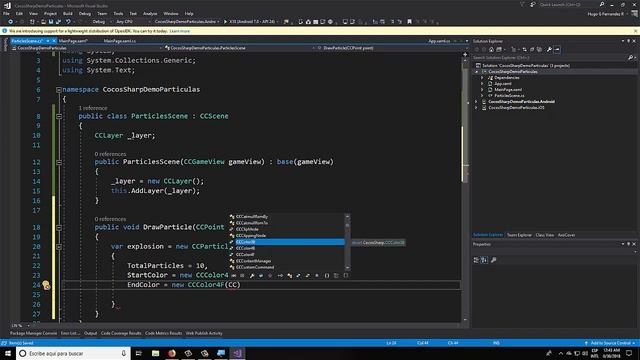Select ParticlesScene.cs in Solution Explorer
This screenshot has height=360, width=640.
coord(509,96)
